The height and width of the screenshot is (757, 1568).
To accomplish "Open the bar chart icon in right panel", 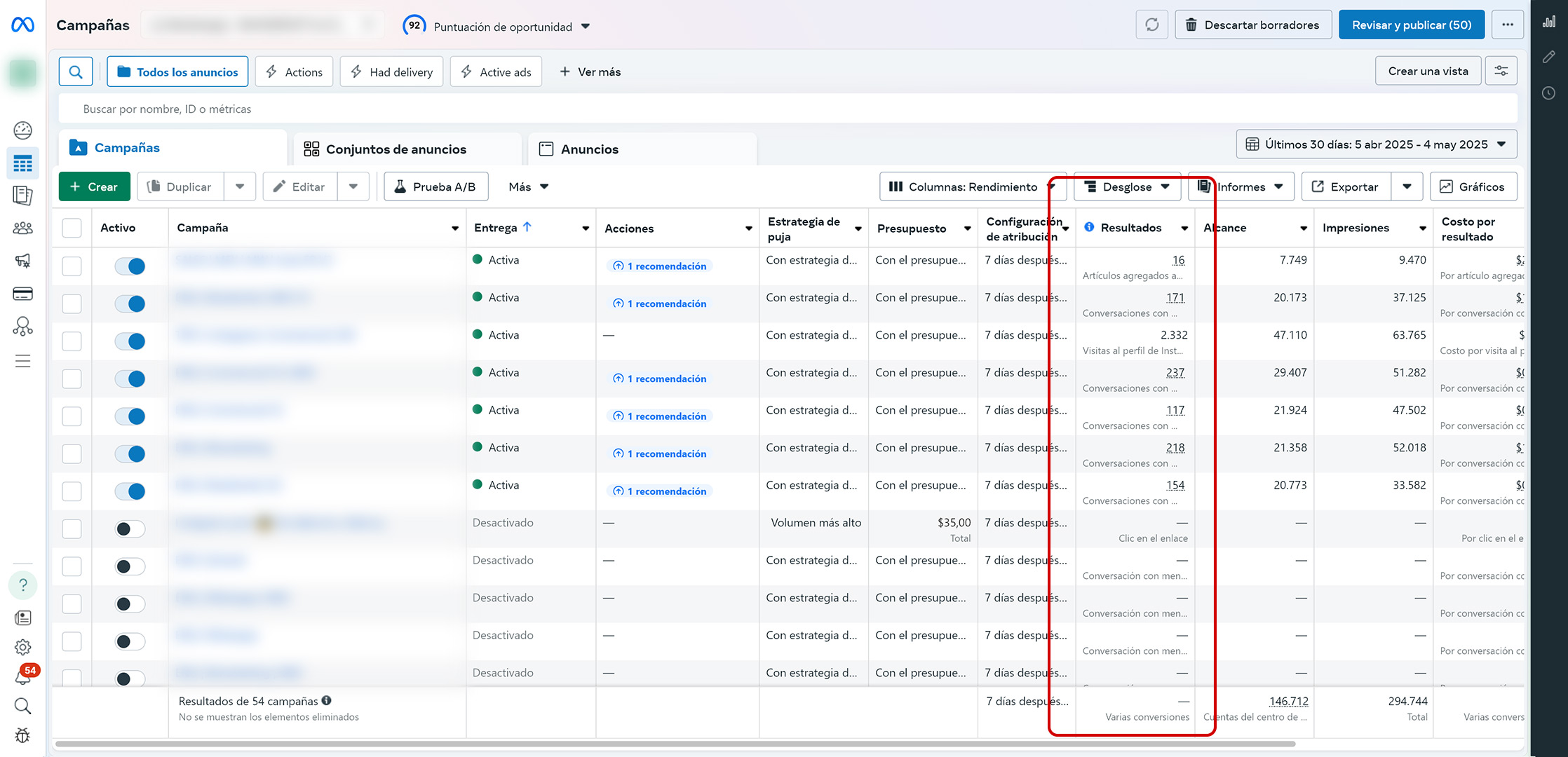I will point(1549,22).
